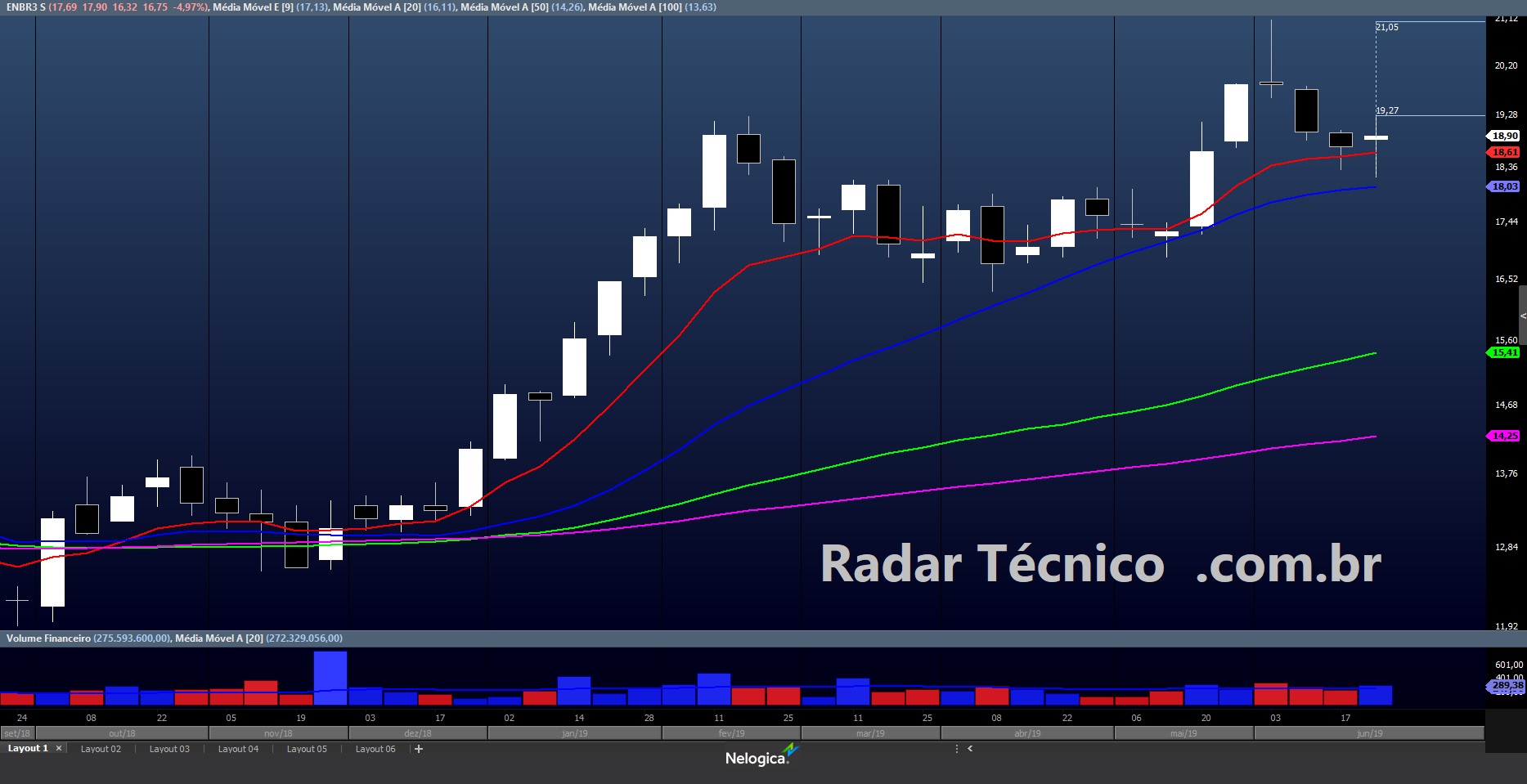Image resolution: width=1527 pixels, height=784 pixels.
Task: Select the mar/19 month on timeline
Action: click(x=869, y=733)
